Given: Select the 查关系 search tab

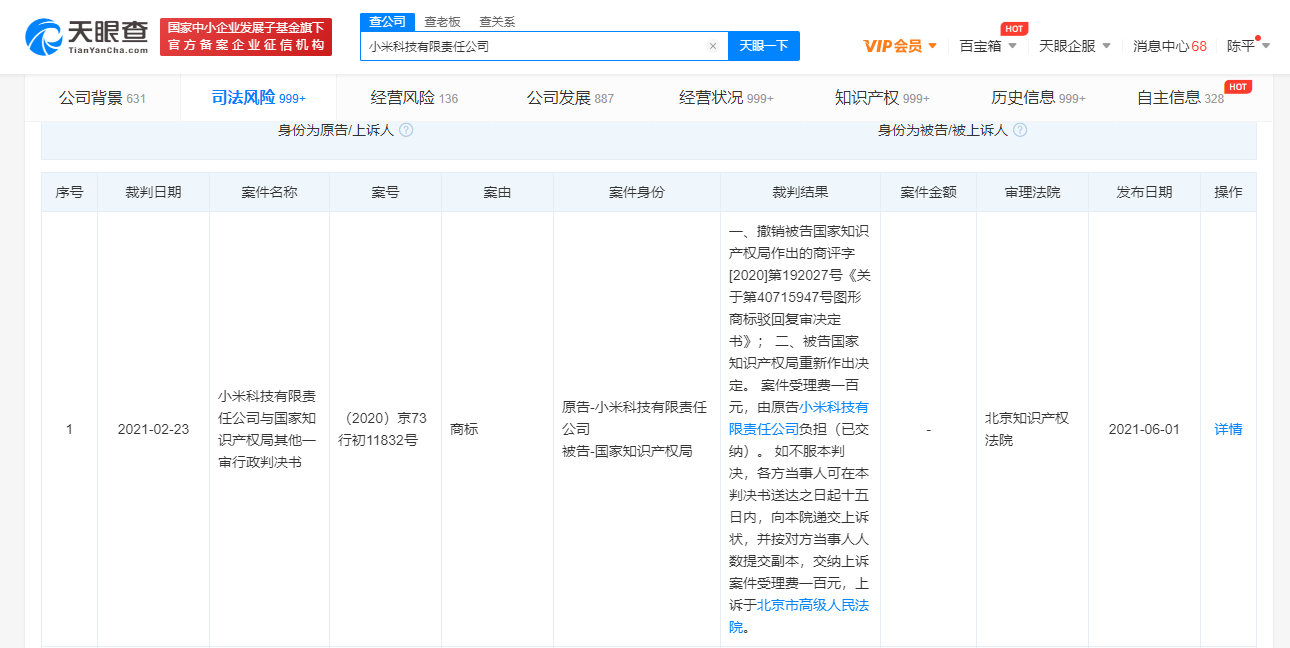Looking at the screenshot, I should (x=497, y=22).
